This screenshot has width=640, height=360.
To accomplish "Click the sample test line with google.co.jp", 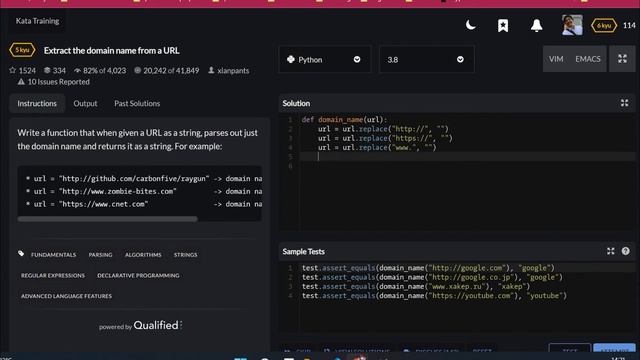I will click(x=432, y=277).
